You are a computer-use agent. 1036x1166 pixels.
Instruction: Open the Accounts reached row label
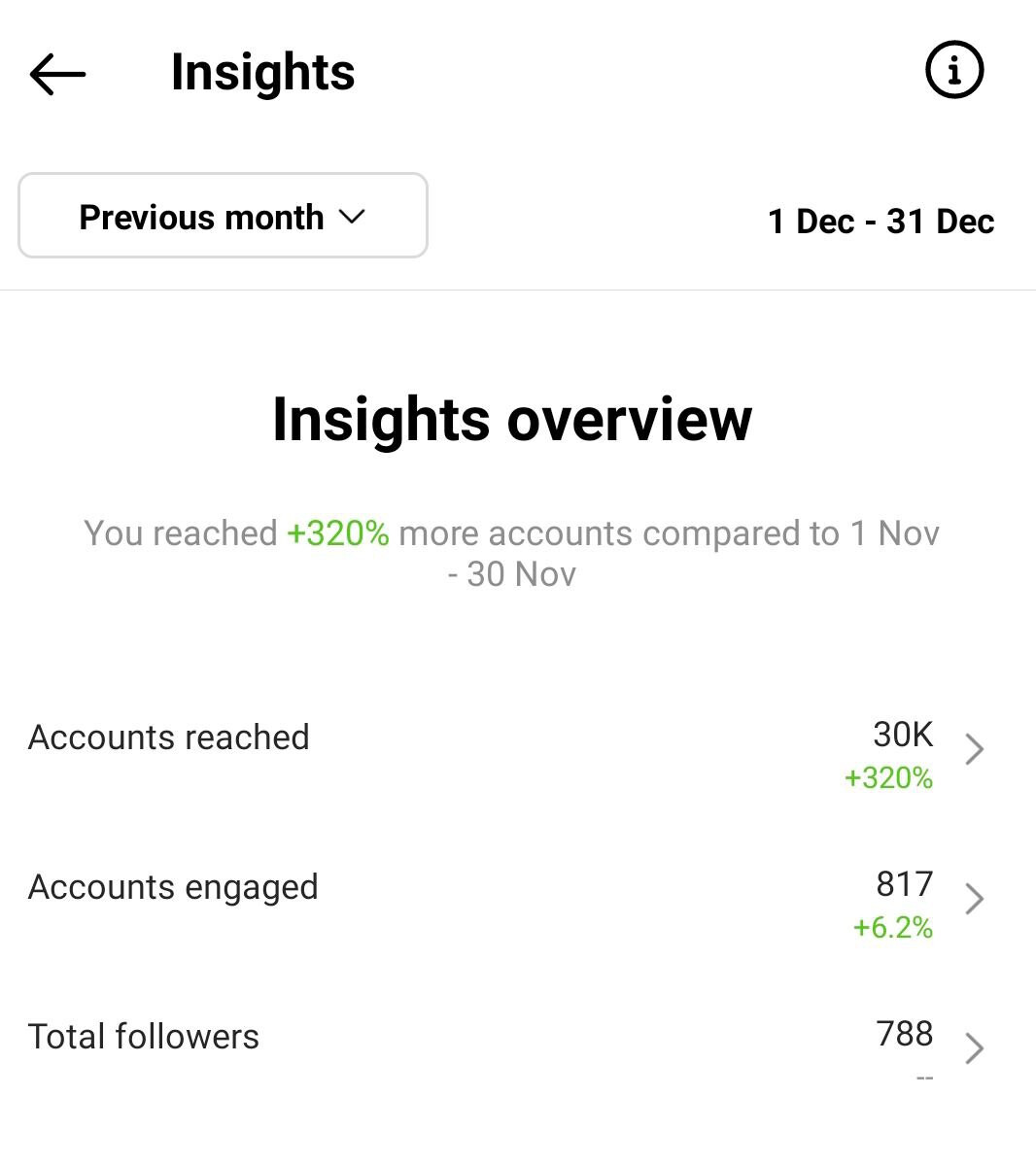(169, 737)
